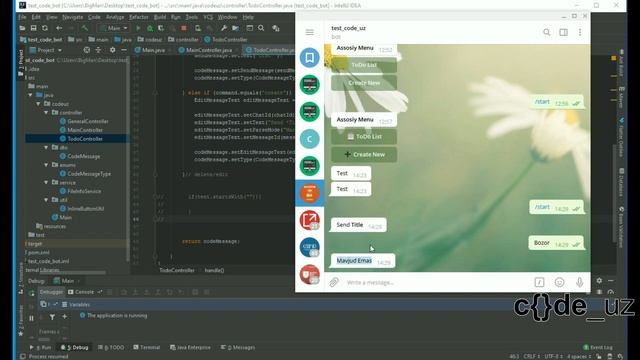The height and width of the screenshot is (360, 640).
Task: Open the Telegram hamburger menu
Action: 310,32
